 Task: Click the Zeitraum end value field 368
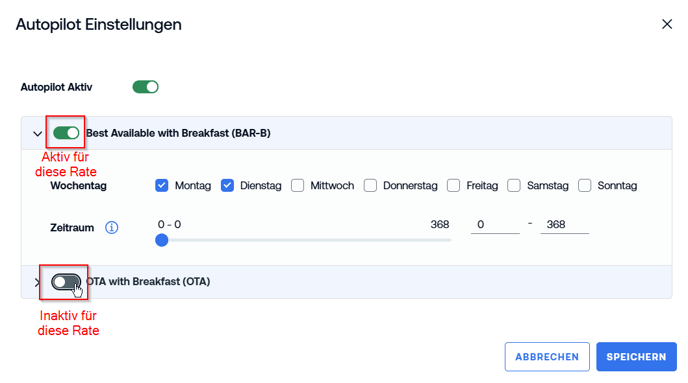tap(565, 225)
